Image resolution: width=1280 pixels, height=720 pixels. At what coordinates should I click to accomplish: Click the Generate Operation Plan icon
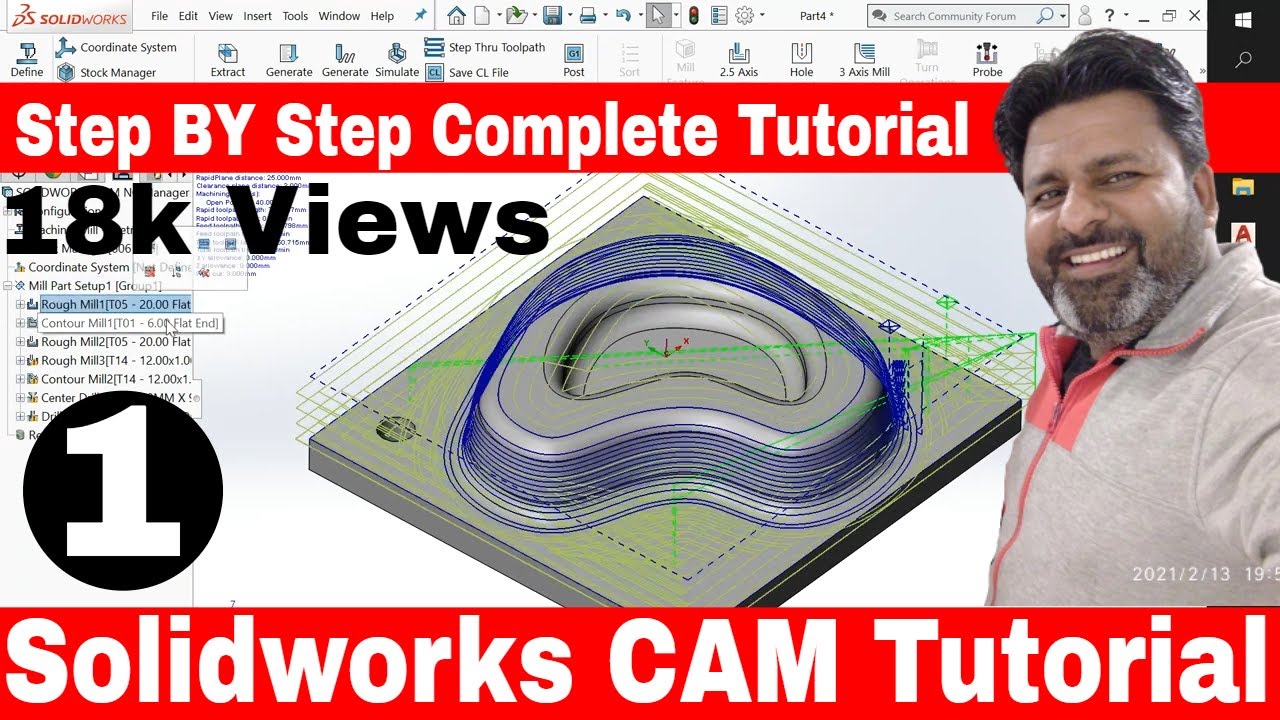(289, 60)
